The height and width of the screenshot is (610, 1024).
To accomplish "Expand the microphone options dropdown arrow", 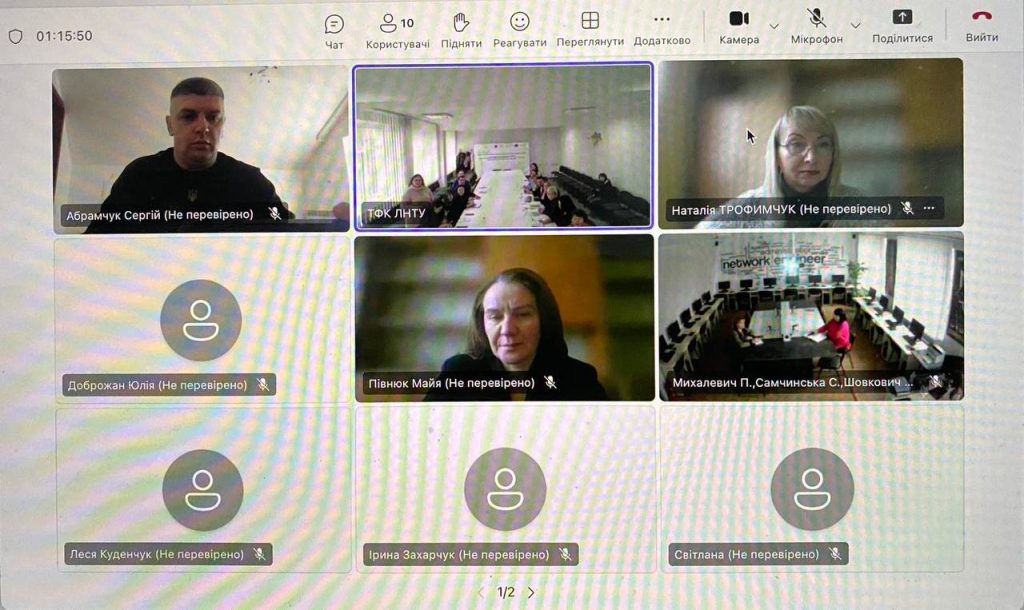I will [x=855, y=25].
